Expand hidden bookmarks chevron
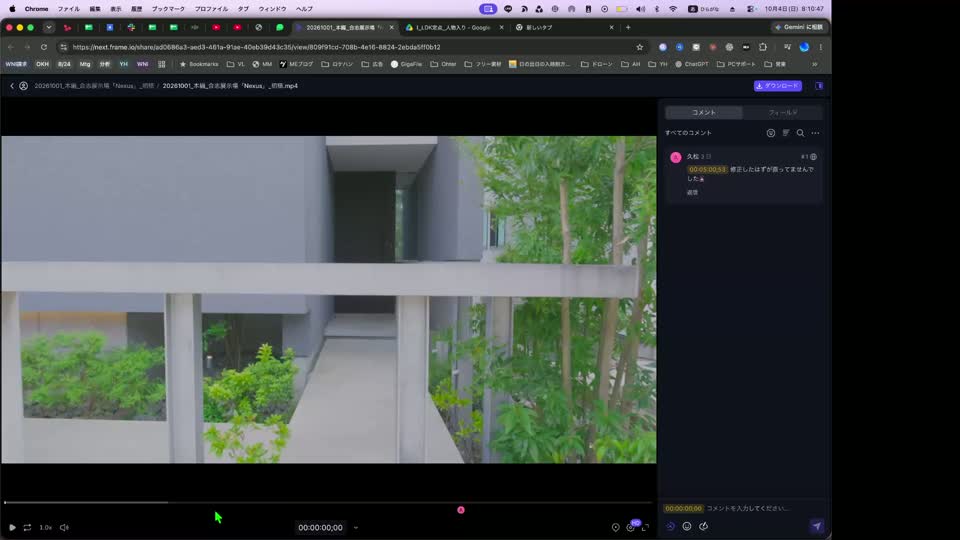This screenshot has width=960, height=540. (815, 64)
